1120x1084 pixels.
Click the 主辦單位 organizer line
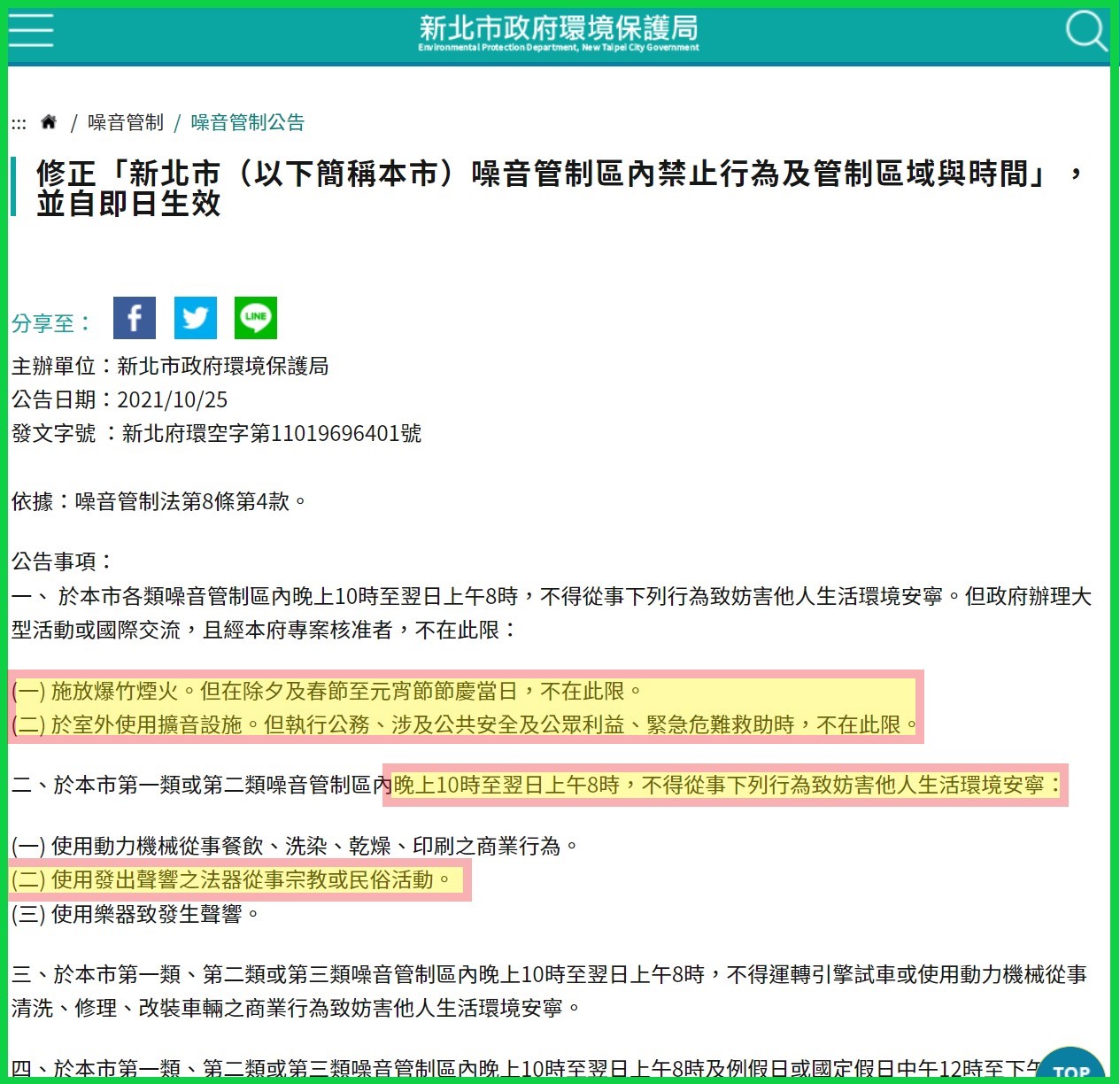[x=170, y=366]
